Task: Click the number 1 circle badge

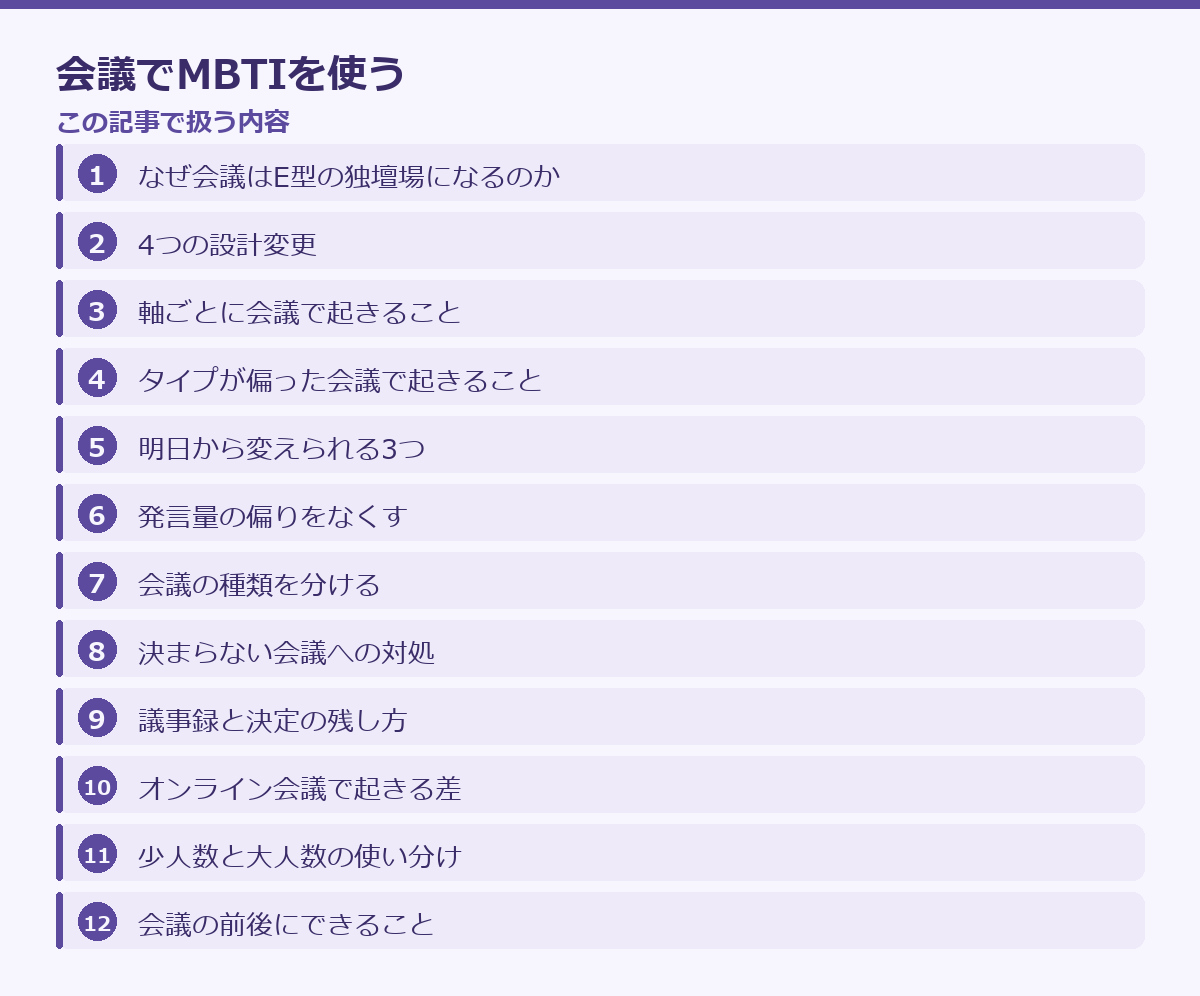Action: tap(97, 175)
